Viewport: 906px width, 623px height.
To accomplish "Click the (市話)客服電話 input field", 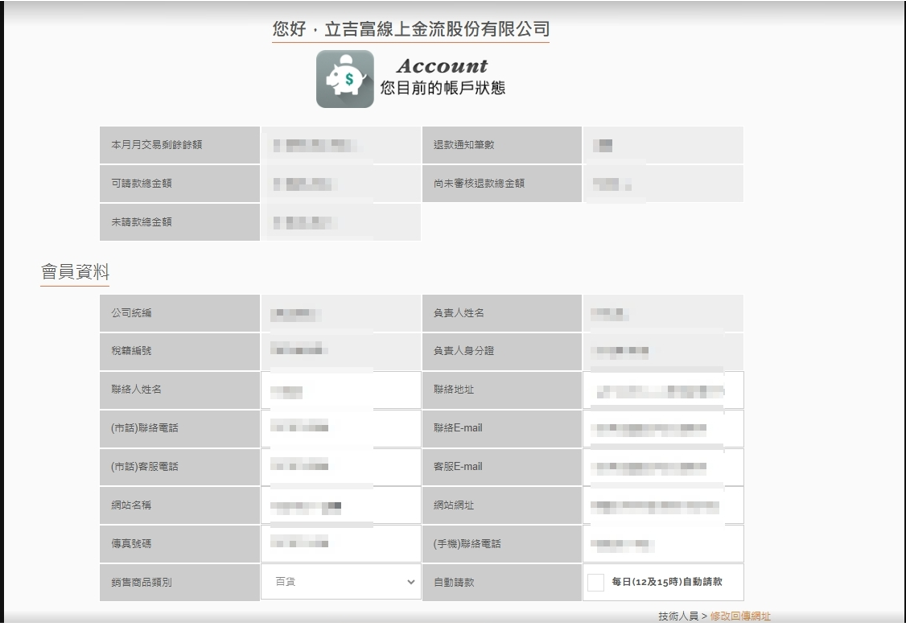I will (341, 467).
